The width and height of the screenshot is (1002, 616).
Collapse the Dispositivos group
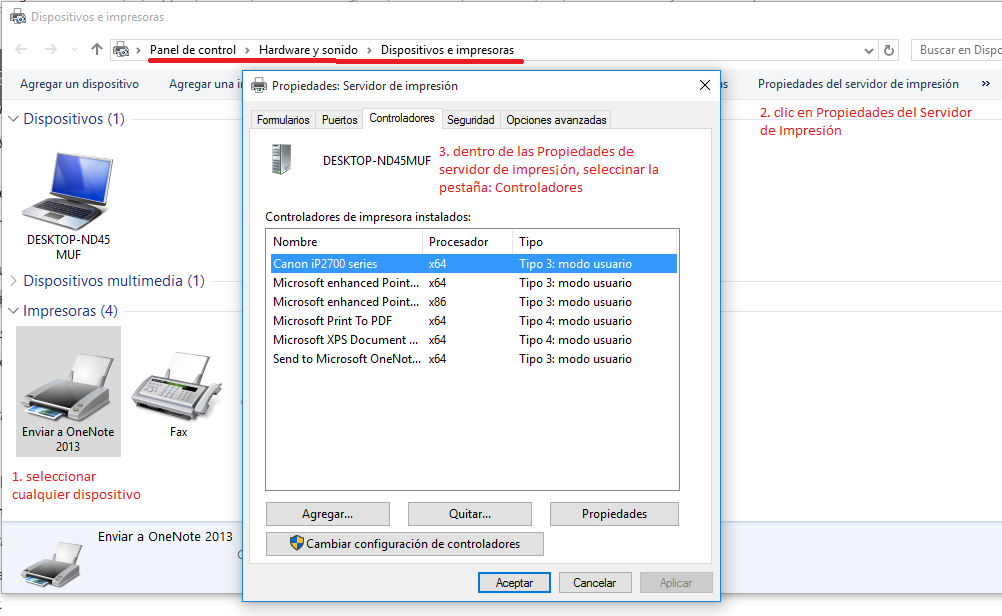14,119
